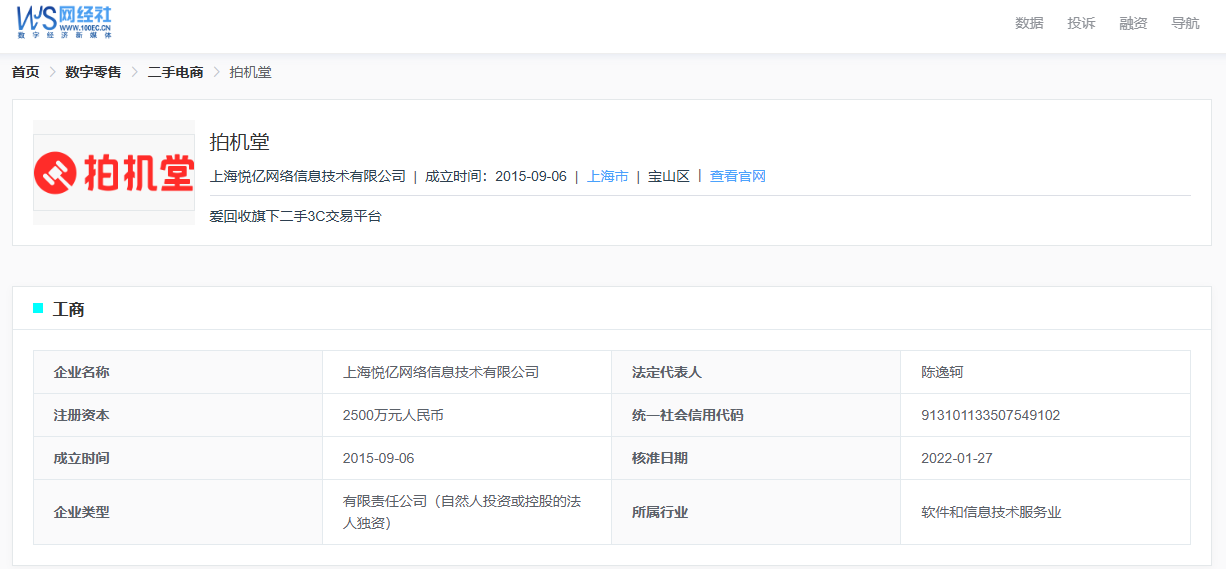1226x569 pixels.
Task: Click the 统一社会信用代码 label
Action: coord(688,415)
